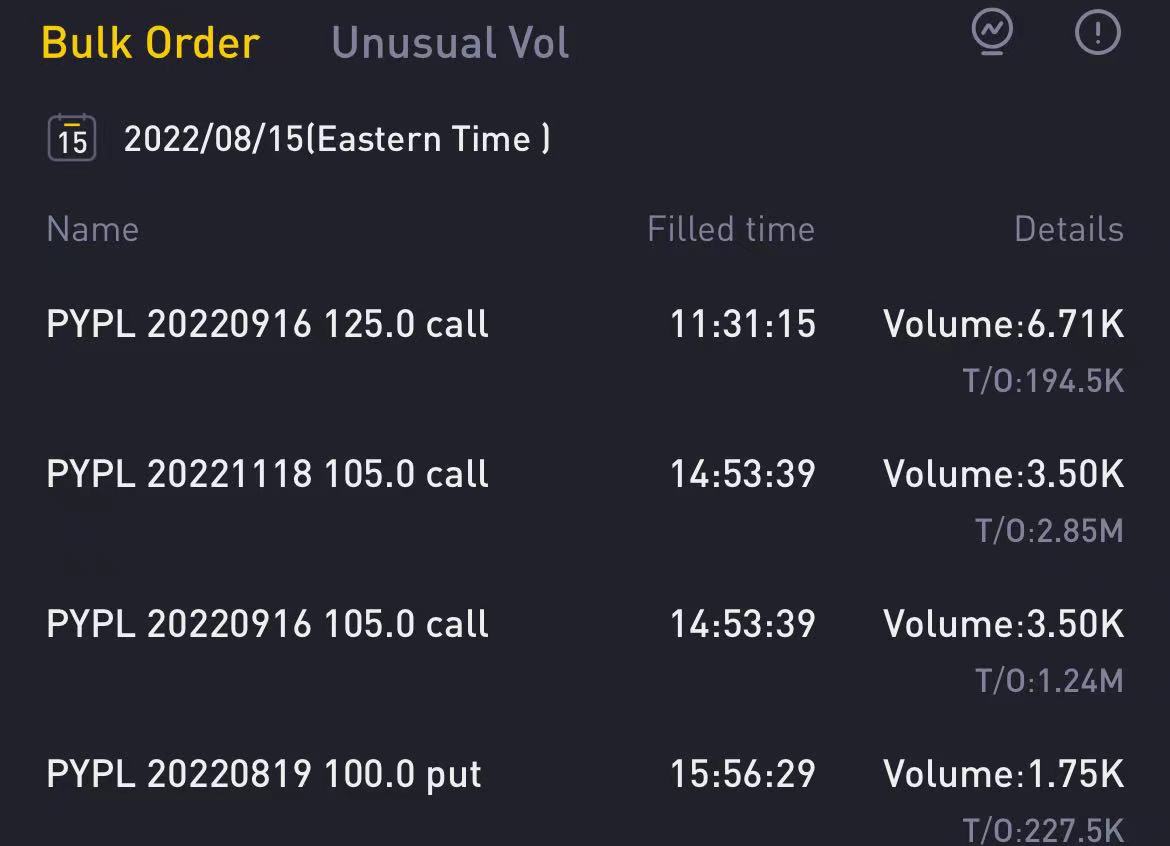Tap the T/O:1.24M turnover value

tap(1049, 681)
